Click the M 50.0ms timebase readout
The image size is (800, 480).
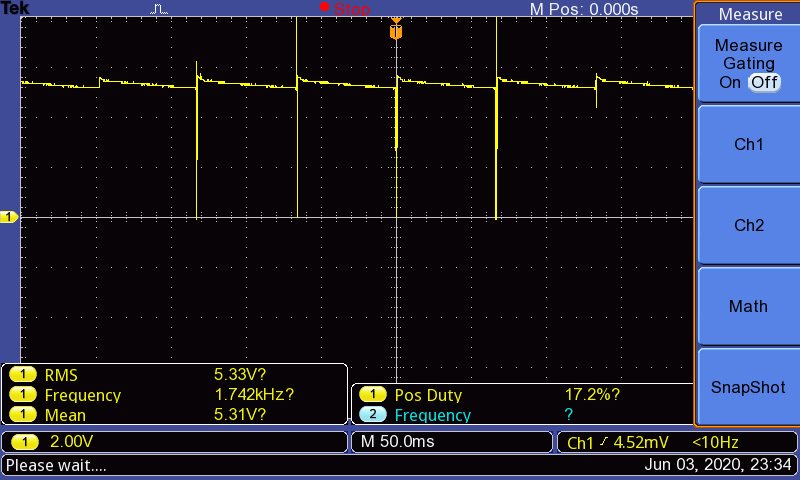click(x=397, y=442)
